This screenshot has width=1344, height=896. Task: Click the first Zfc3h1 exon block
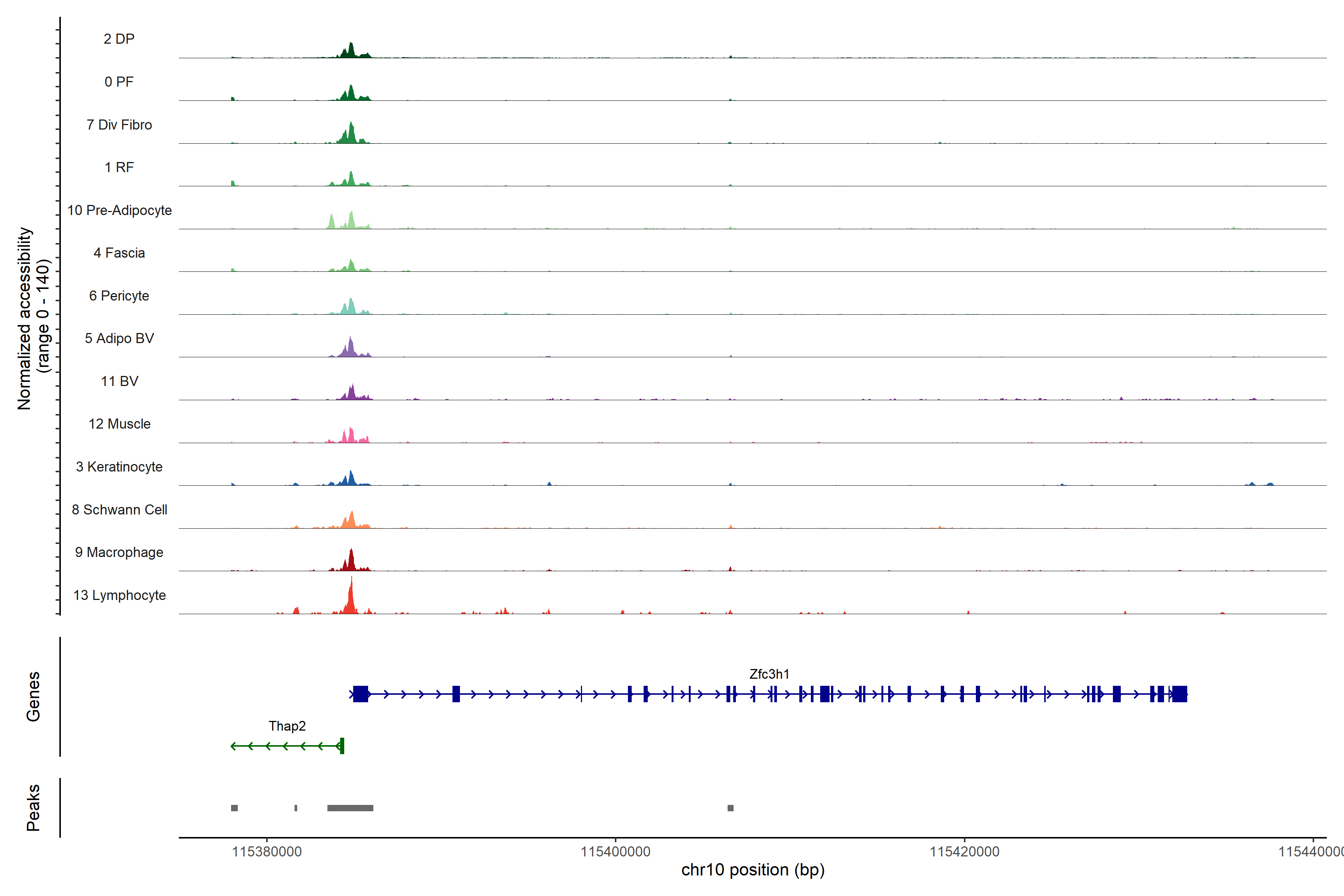tap(361, 694)
